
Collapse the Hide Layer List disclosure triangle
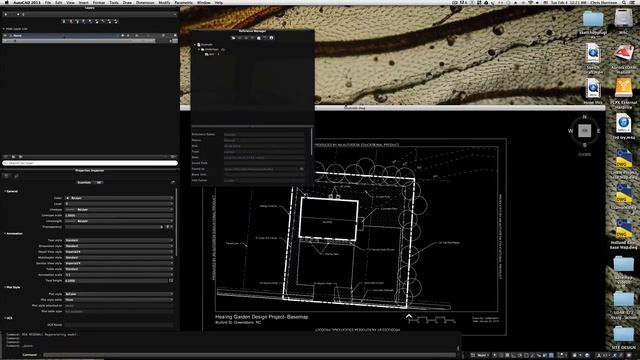coord(4,29)
